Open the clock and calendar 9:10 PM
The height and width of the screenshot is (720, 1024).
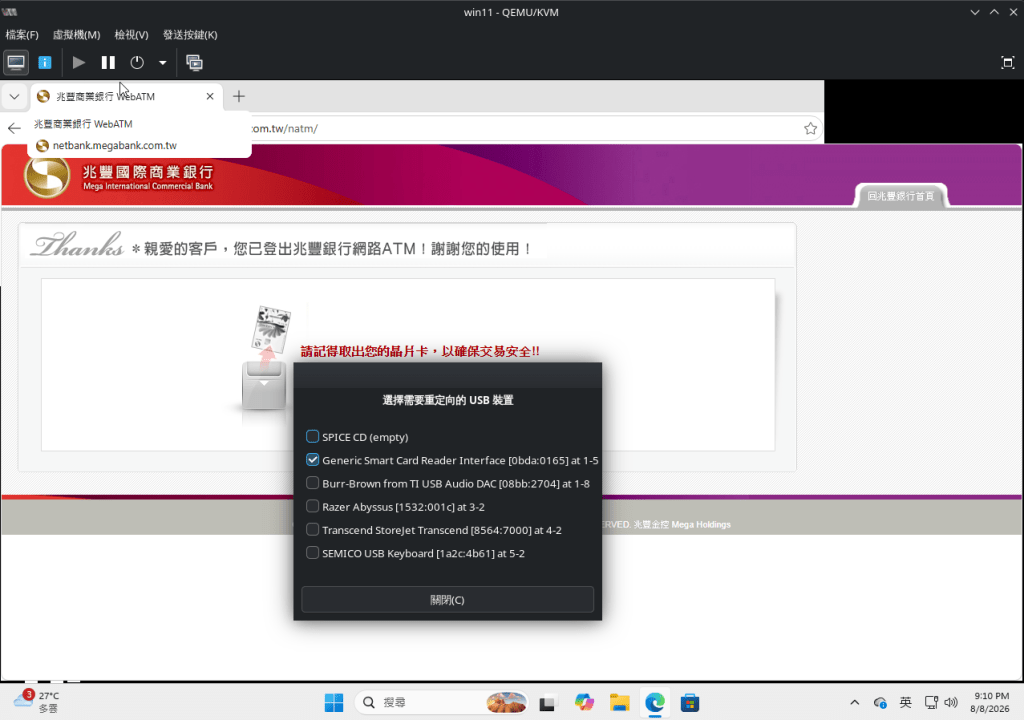991,702
